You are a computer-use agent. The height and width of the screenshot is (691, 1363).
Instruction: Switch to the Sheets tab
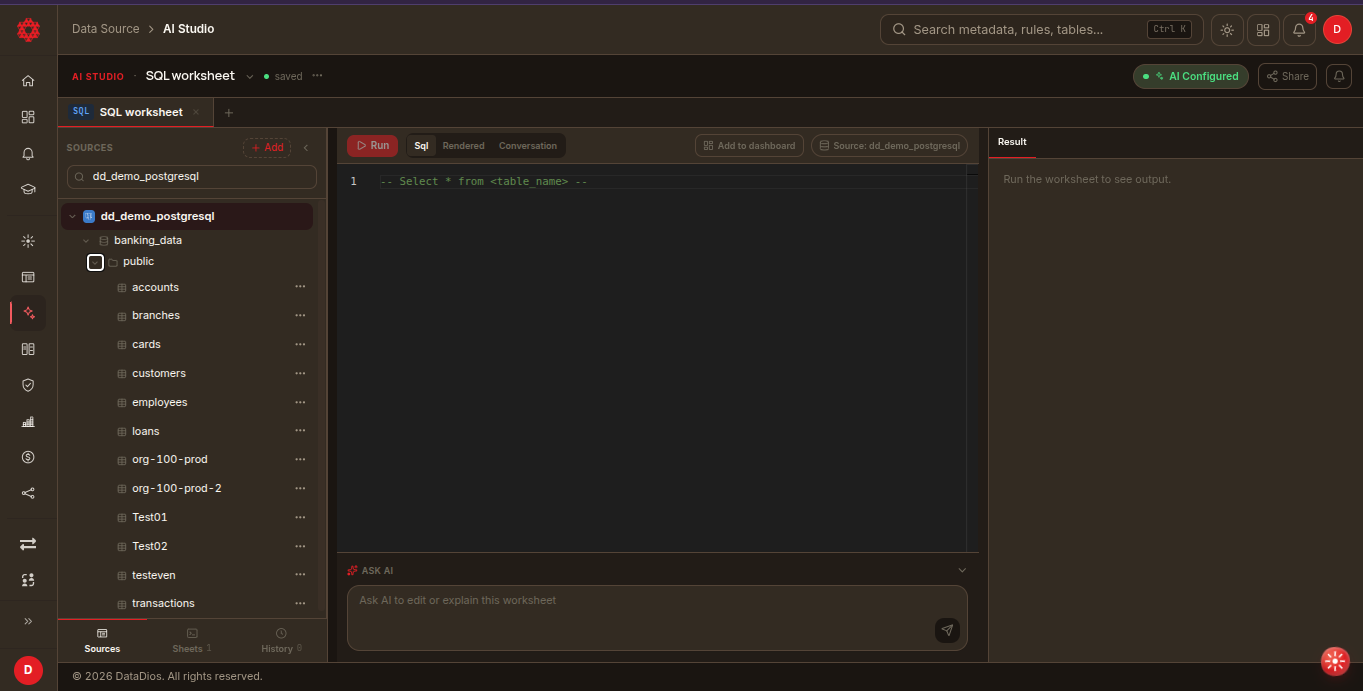click(192, 641)
